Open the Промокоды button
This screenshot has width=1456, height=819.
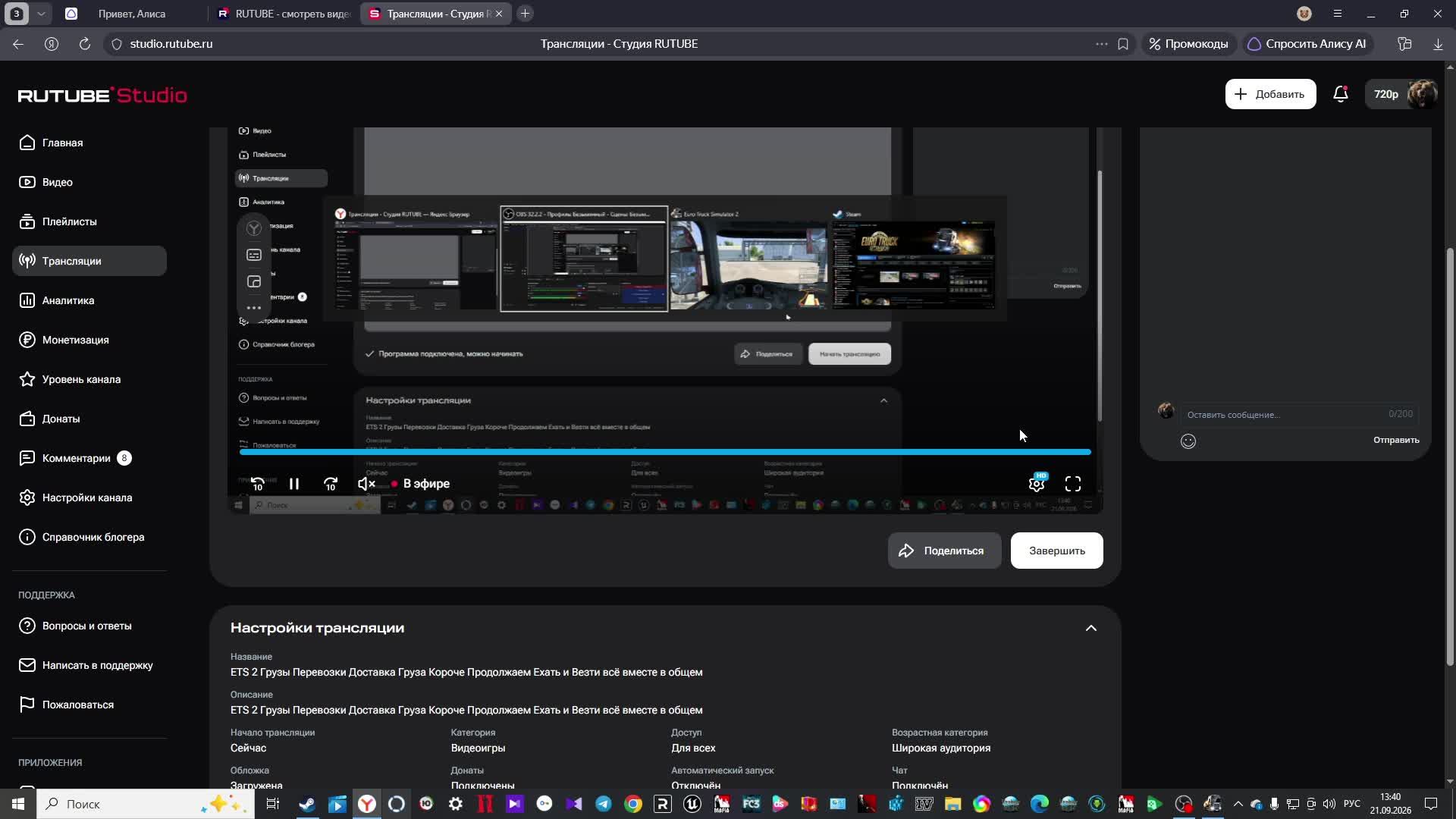coord(1188,44)
